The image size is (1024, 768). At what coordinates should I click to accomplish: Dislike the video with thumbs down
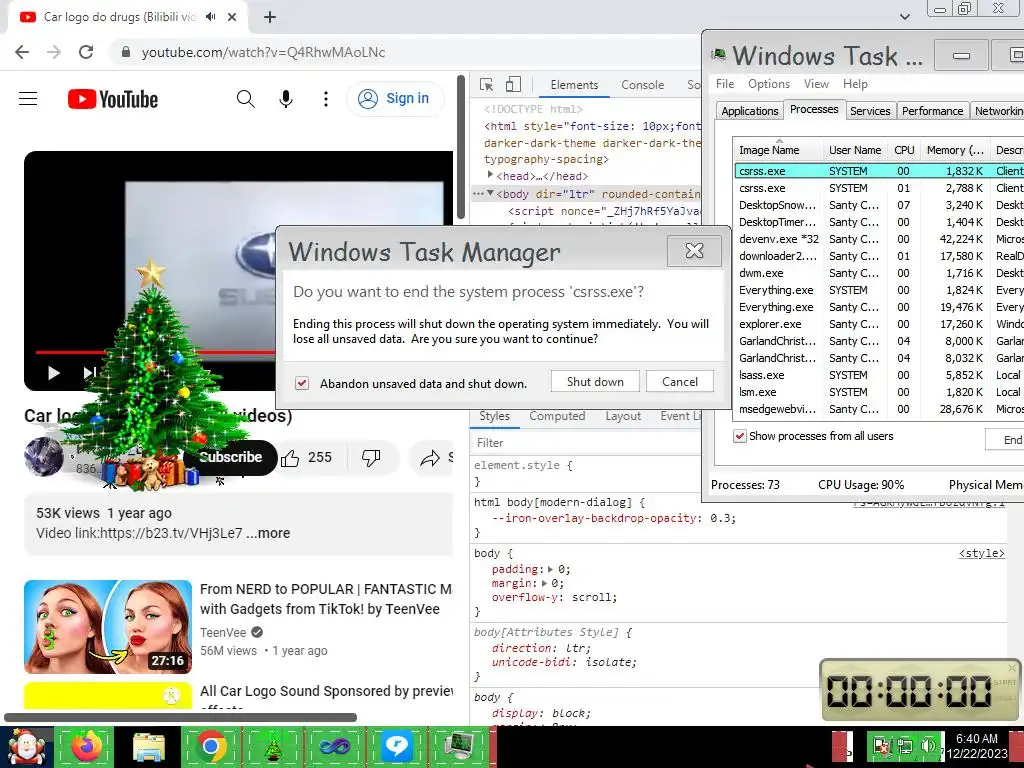[x=371, y=457]
